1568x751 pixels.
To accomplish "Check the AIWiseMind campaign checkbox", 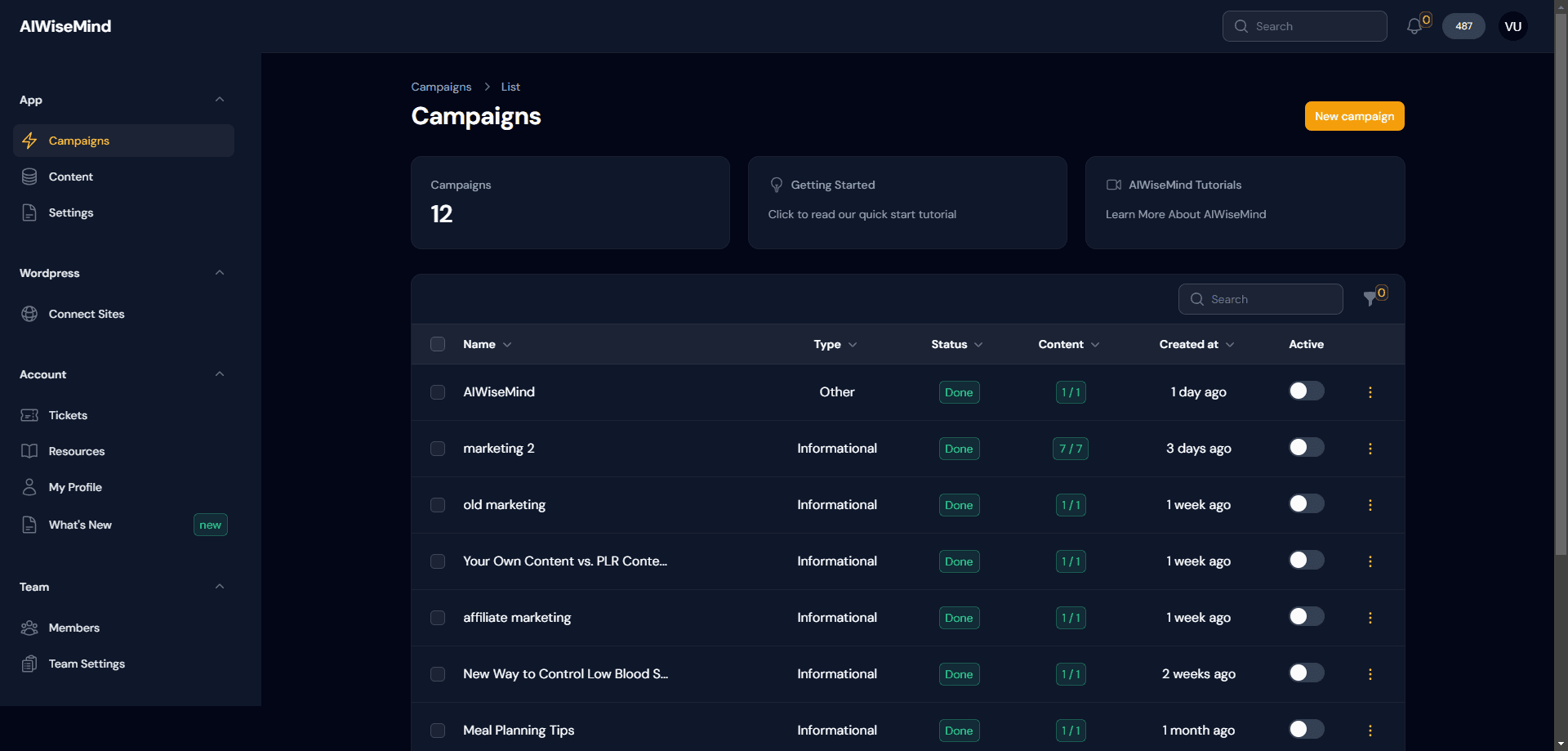I will click(438, 392).
